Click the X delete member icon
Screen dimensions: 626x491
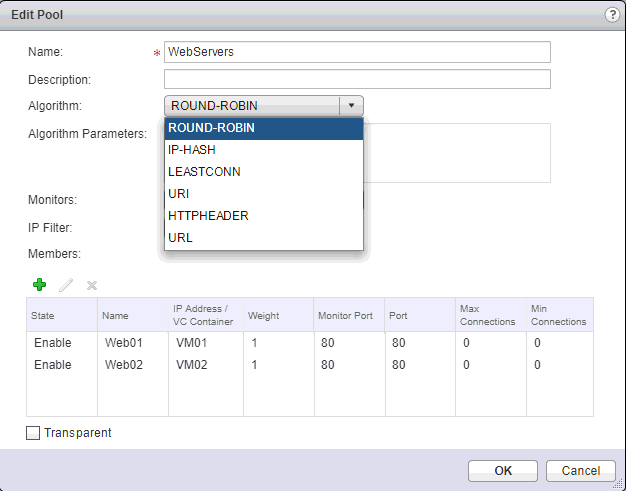pyautogui.click(x=92, y=285)
